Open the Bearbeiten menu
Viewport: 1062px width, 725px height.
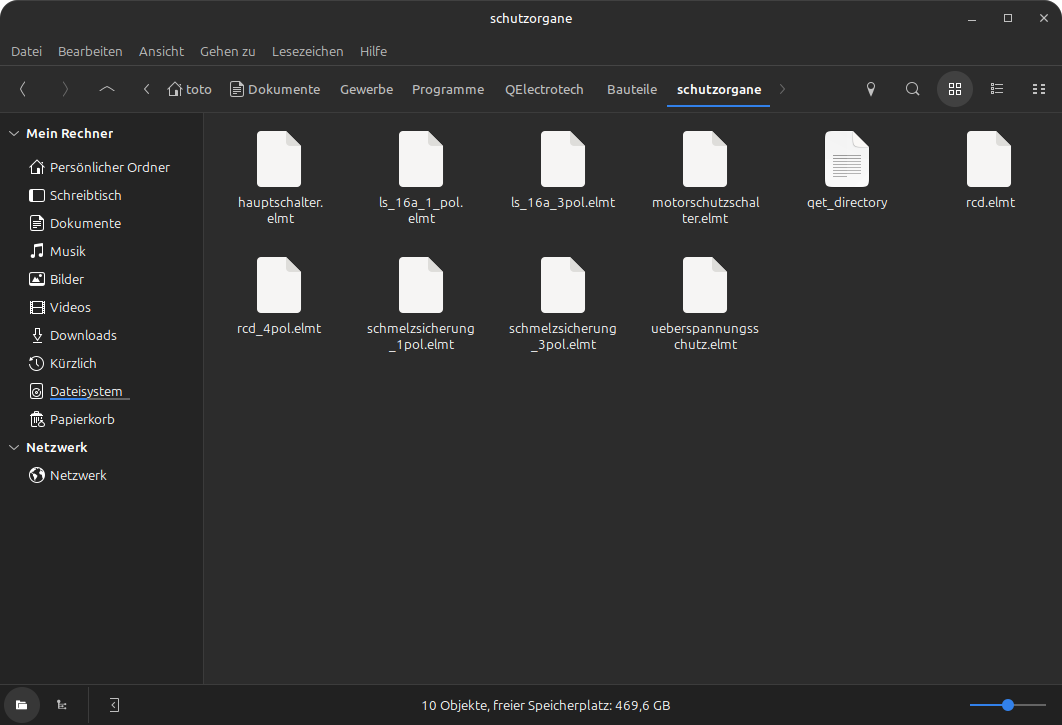(x=90, y=51)
